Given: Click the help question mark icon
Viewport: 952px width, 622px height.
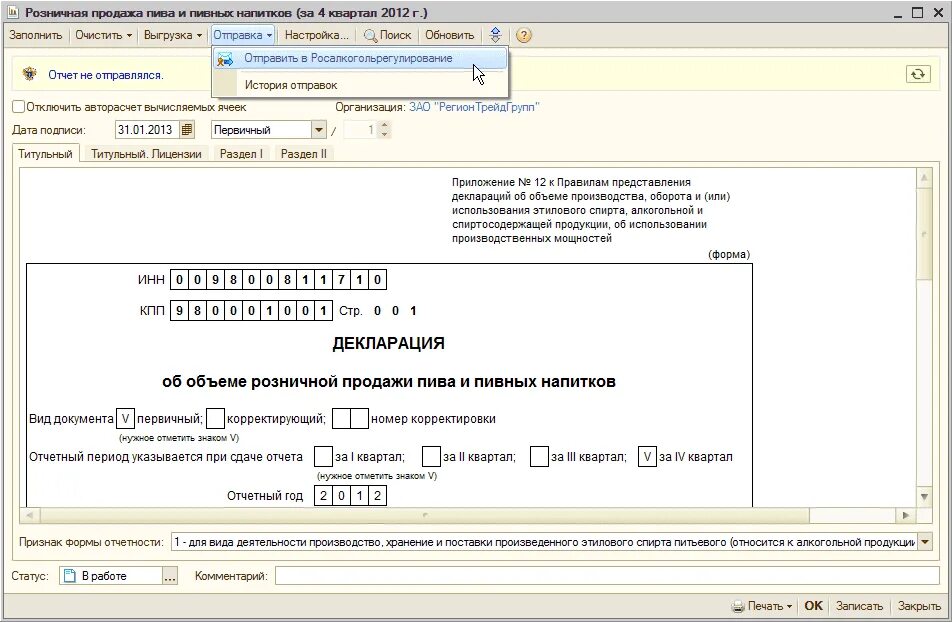Looking at the screenshot, I should tap(523, 35).
